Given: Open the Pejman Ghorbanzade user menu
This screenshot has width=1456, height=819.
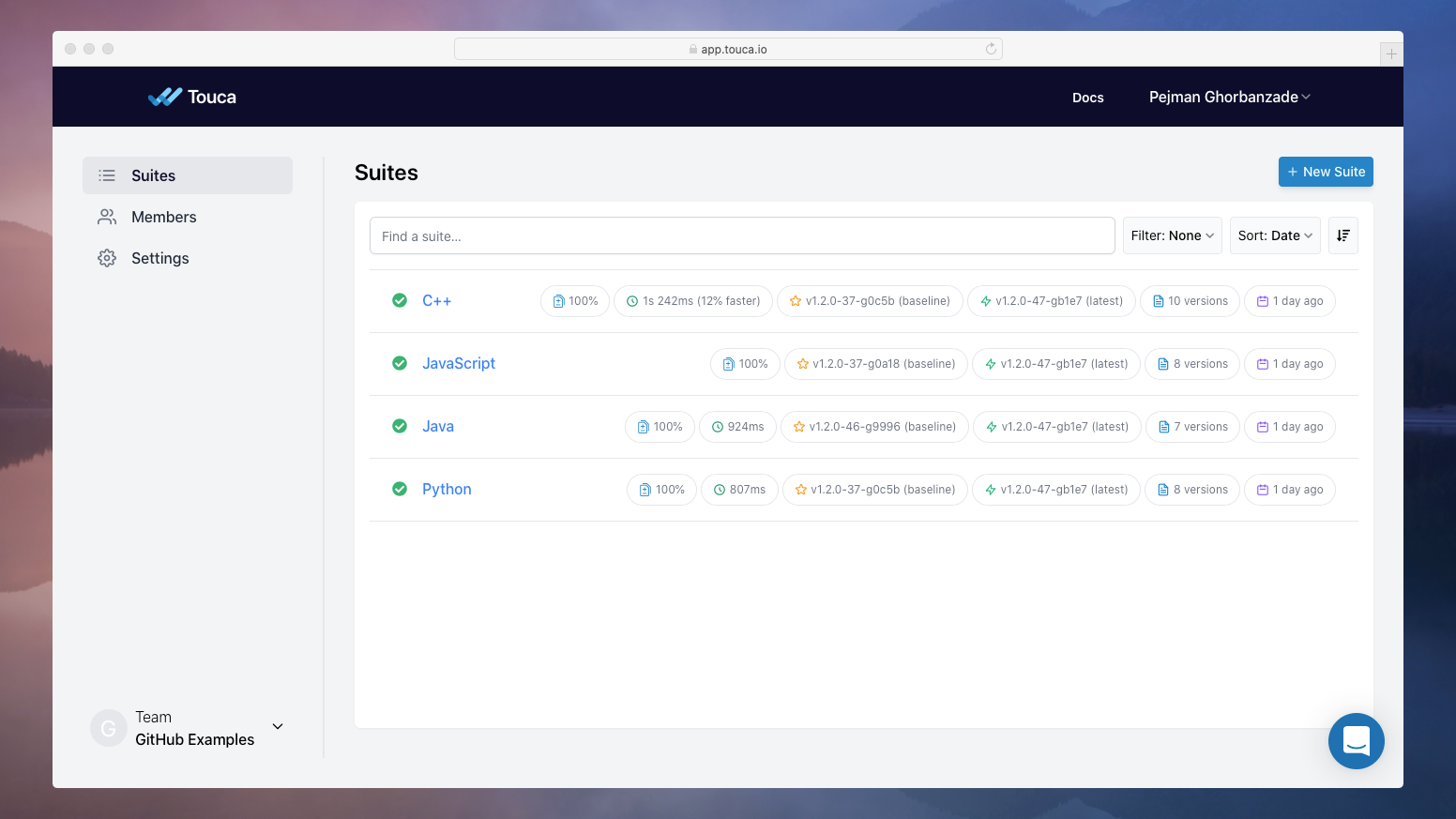Looking at the screenshot, I should (x=1230, y=97).
